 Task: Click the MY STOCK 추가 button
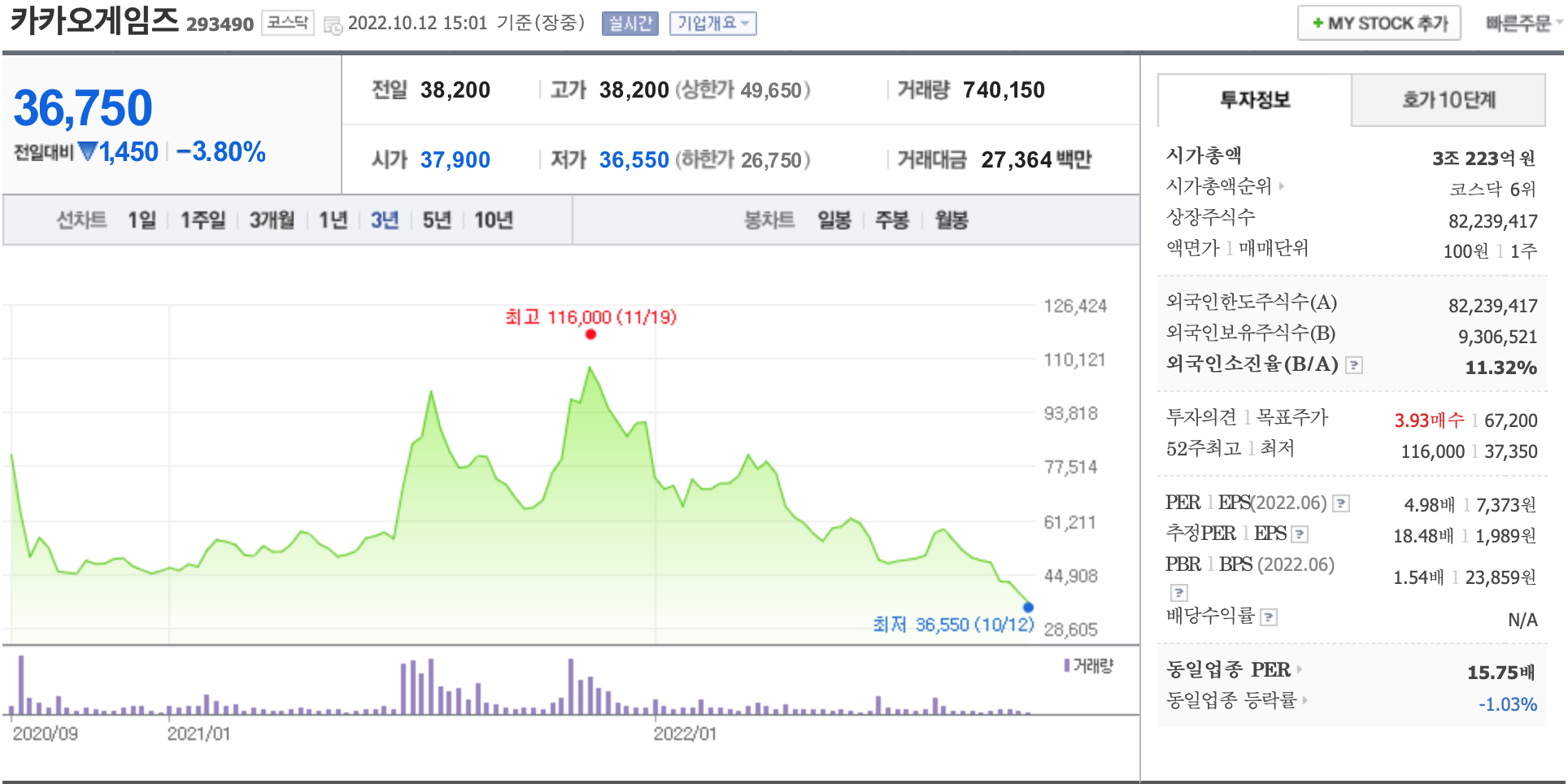(x=1379, y=23)
